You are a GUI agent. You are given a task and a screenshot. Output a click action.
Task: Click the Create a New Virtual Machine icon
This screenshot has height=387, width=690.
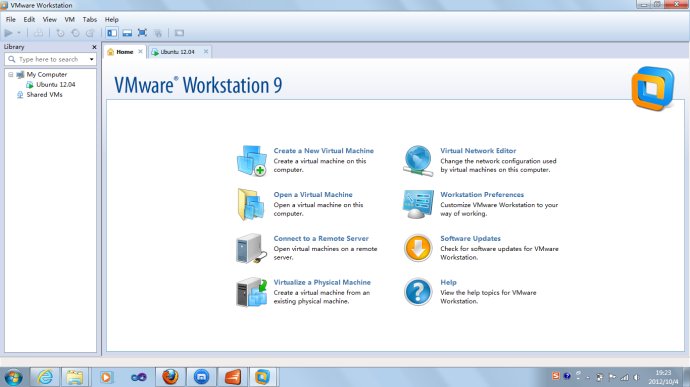[251, 160]
